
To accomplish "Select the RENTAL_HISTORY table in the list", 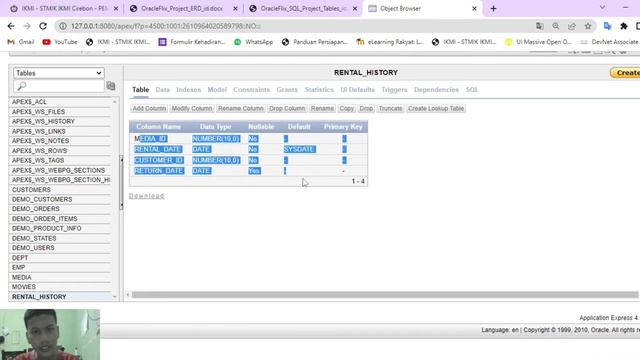I will click(x=39, y=297).
